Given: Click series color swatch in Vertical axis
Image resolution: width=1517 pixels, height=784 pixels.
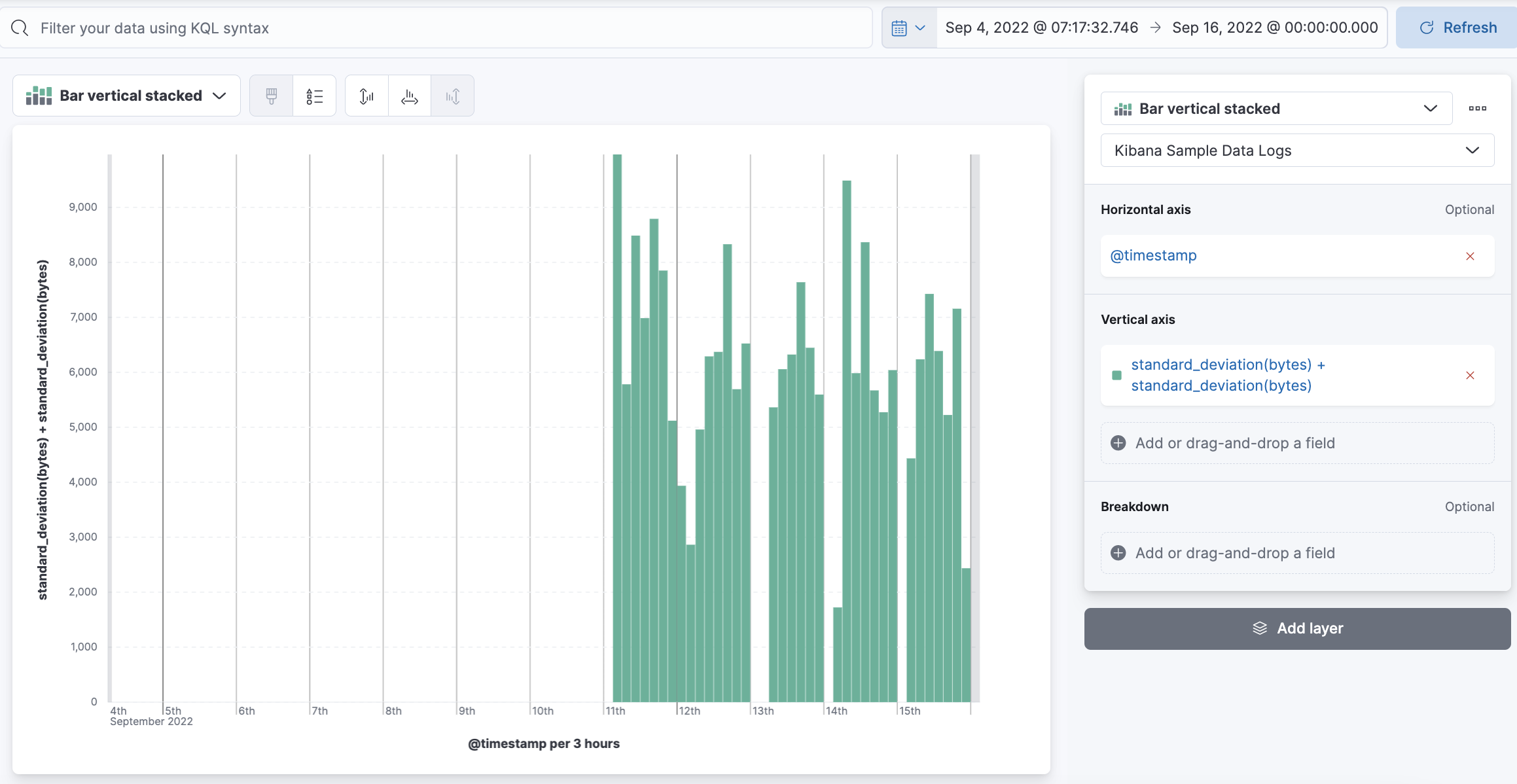Looking at the screenshot, I should pos(1116,375).
